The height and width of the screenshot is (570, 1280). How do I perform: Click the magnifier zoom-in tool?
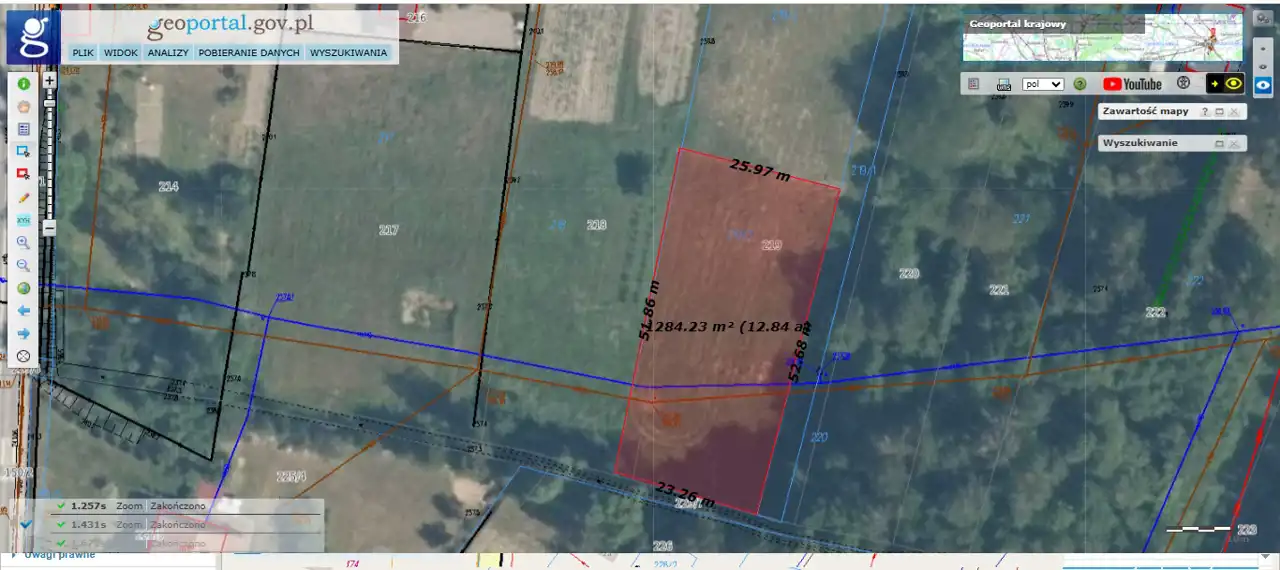23,242
